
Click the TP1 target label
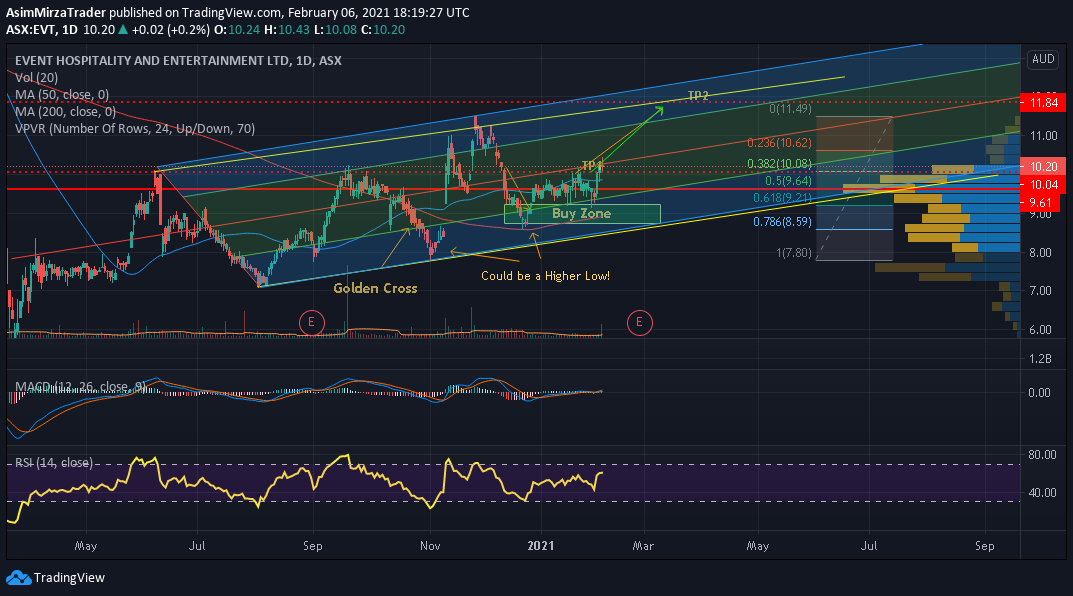[x=590, y=166]
